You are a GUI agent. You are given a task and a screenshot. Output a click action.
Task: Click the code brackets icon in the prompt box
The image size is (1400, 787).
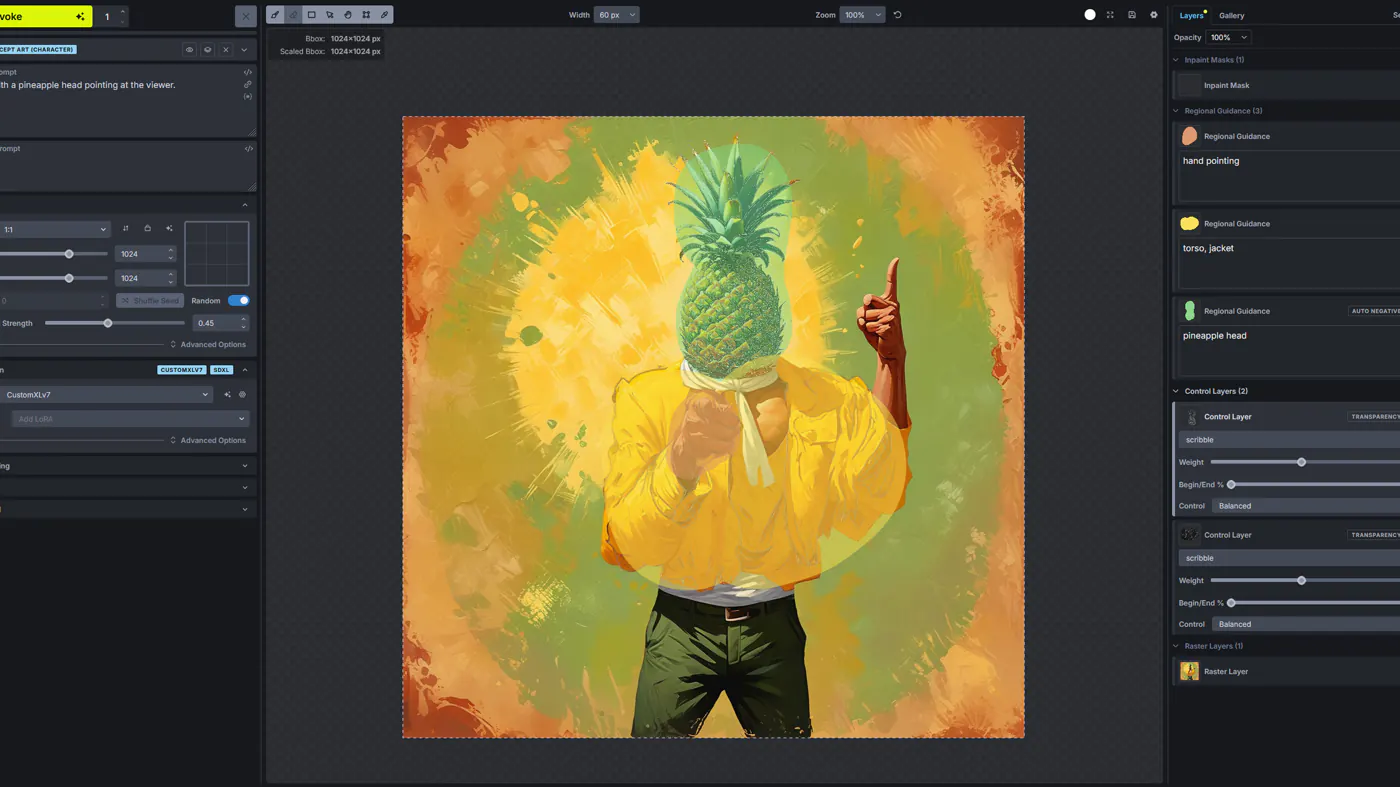tap(248, 72)
